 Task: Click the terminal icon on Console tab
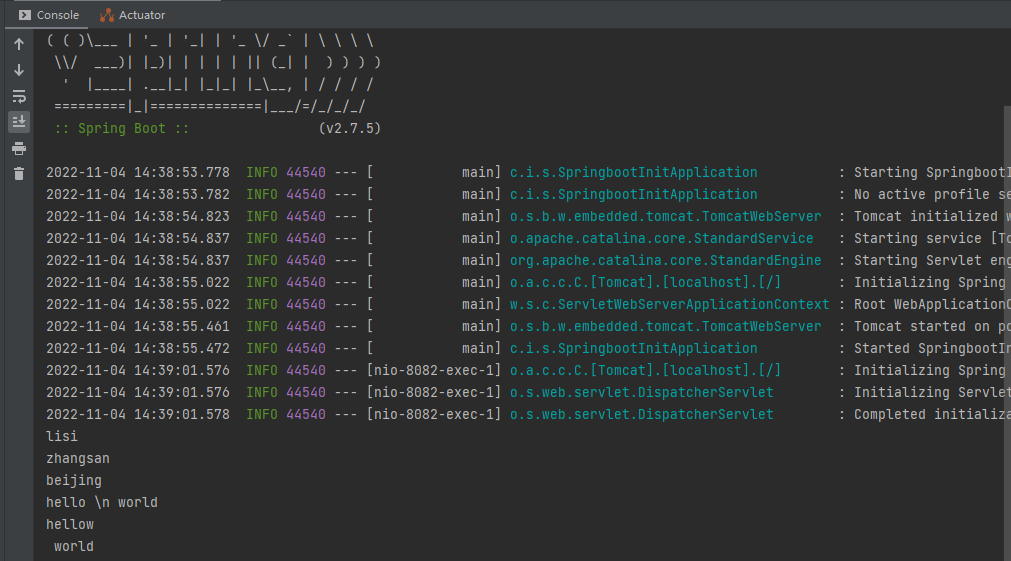tap(25, 15)
